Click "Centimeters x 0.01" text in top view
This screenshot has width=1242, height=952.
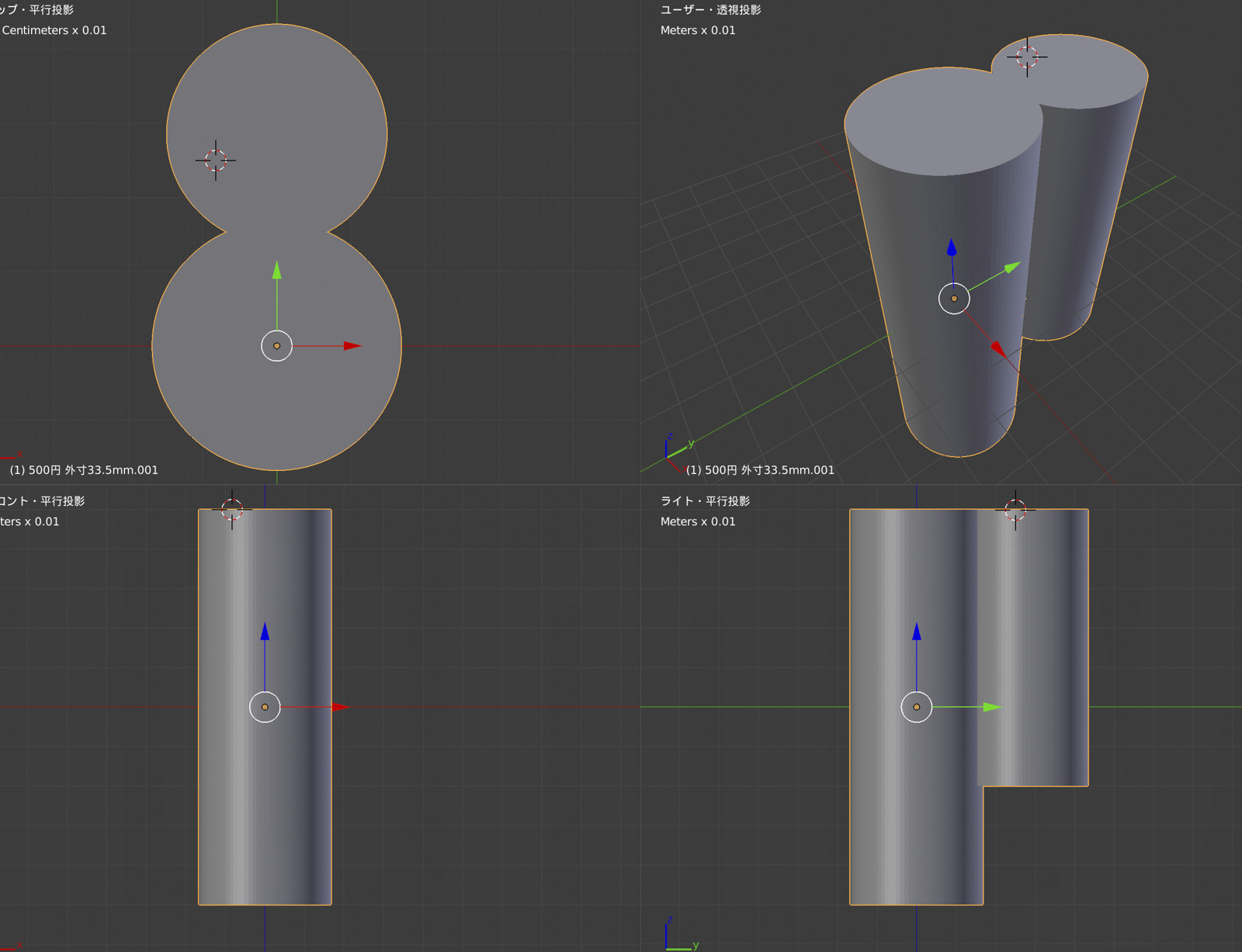point(54,30)
